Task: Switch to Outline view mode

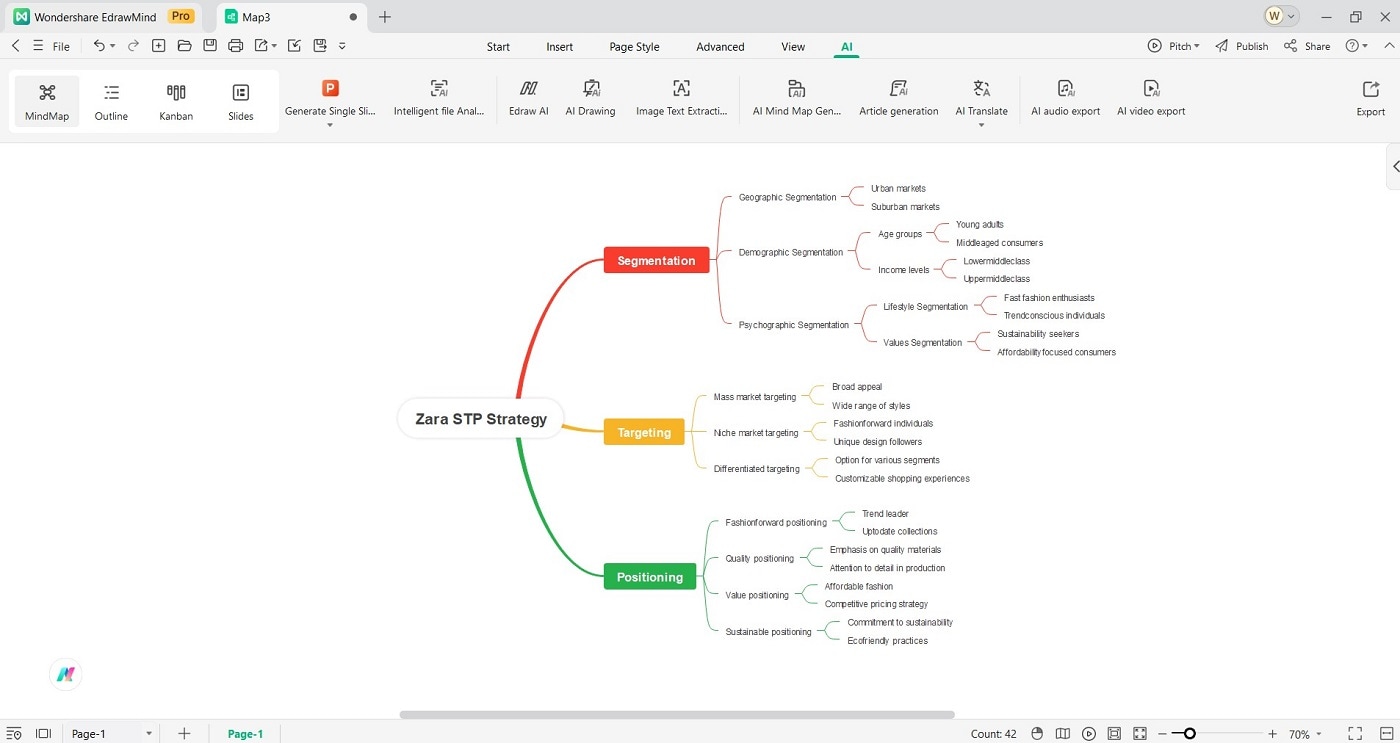Action: click(111, 102)
